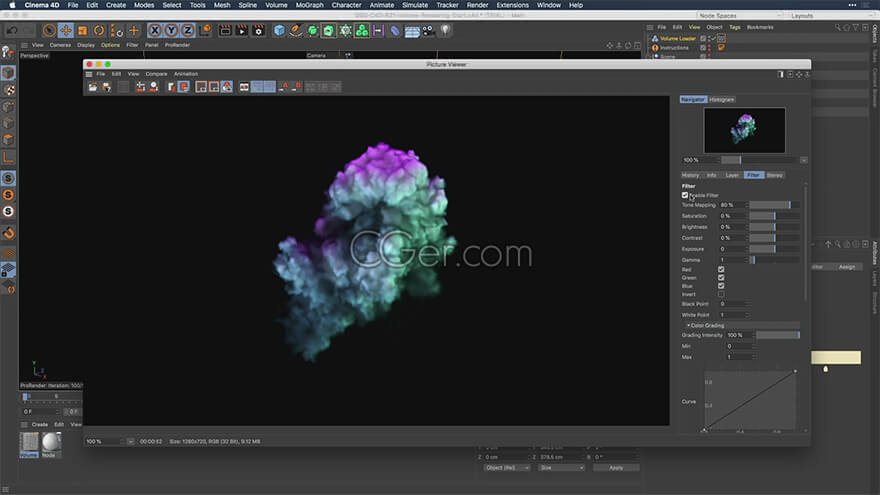Switch to the Layer tab

(732, 175)
